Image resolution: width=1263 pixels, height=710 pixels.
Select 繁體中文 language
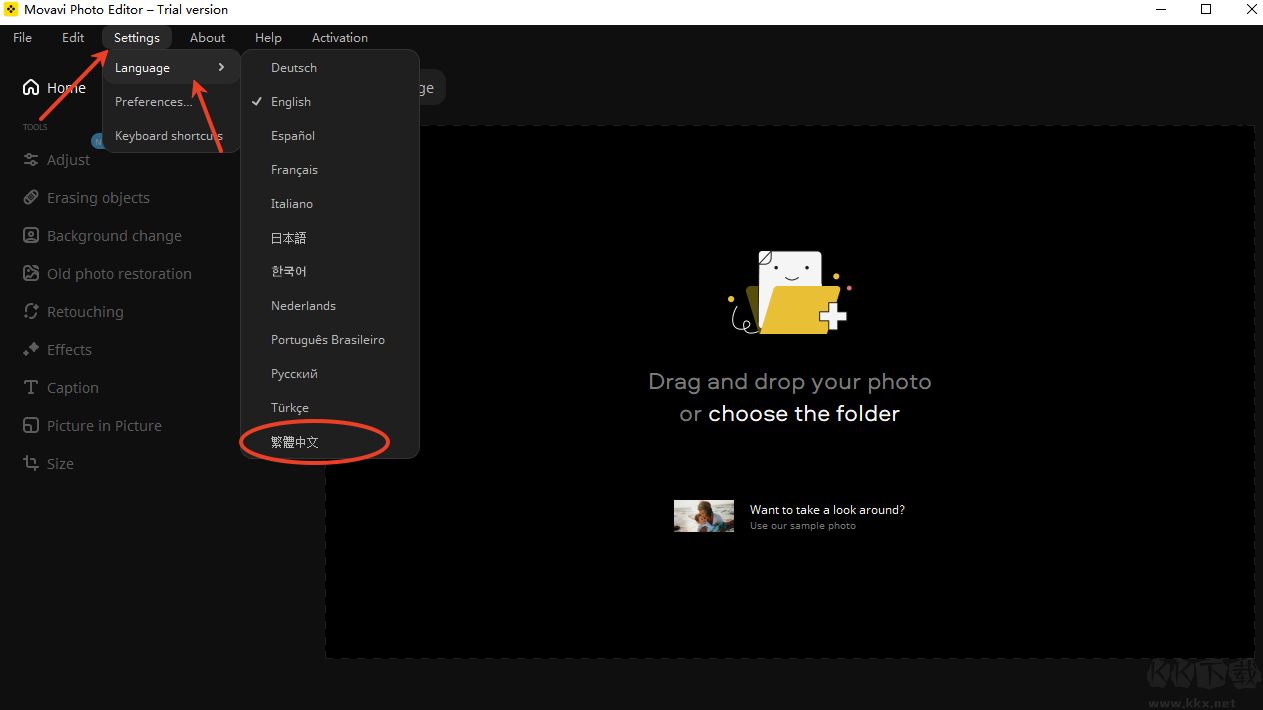(330, 442)
